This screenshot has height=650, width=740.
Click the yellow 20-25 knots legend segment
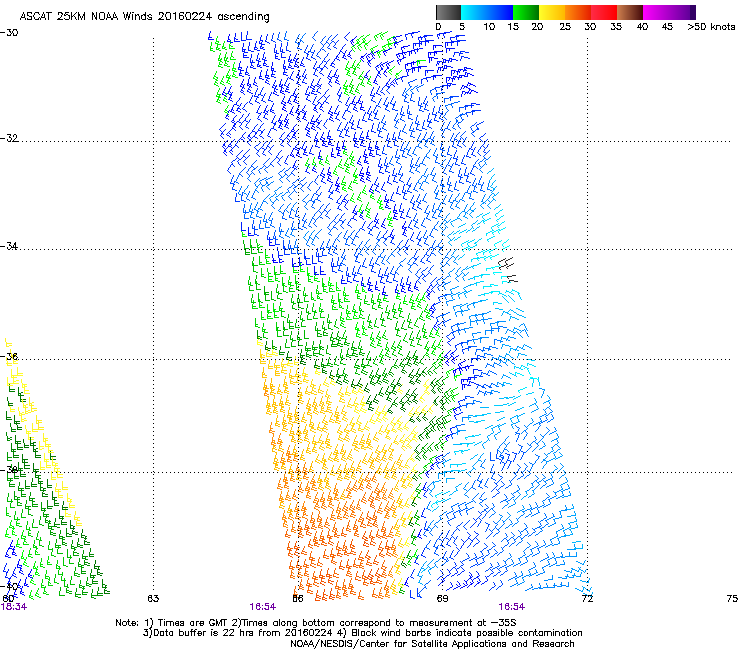click(552, 12)
